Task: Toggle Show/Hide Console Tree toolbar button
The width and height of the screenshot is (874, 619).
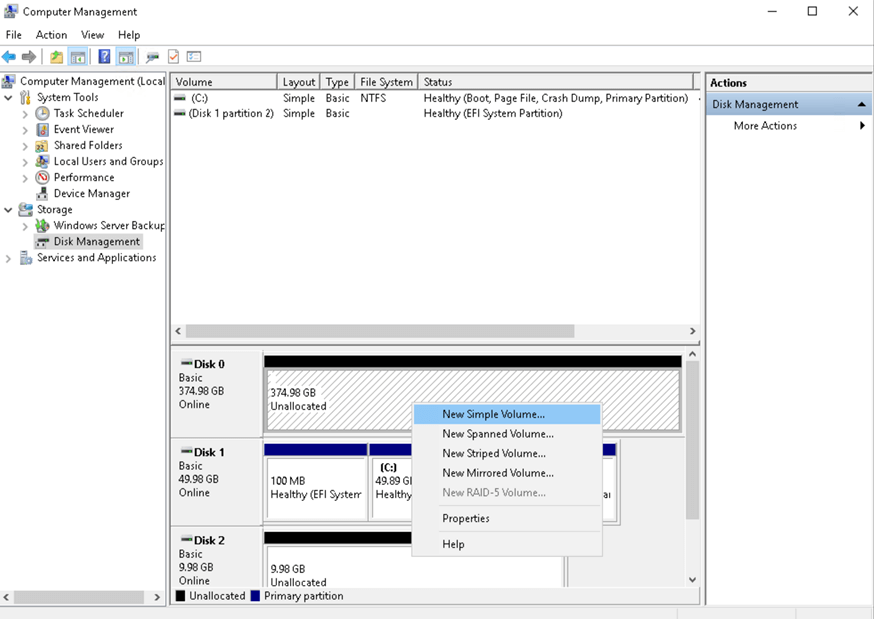Action: click(77, 57)
